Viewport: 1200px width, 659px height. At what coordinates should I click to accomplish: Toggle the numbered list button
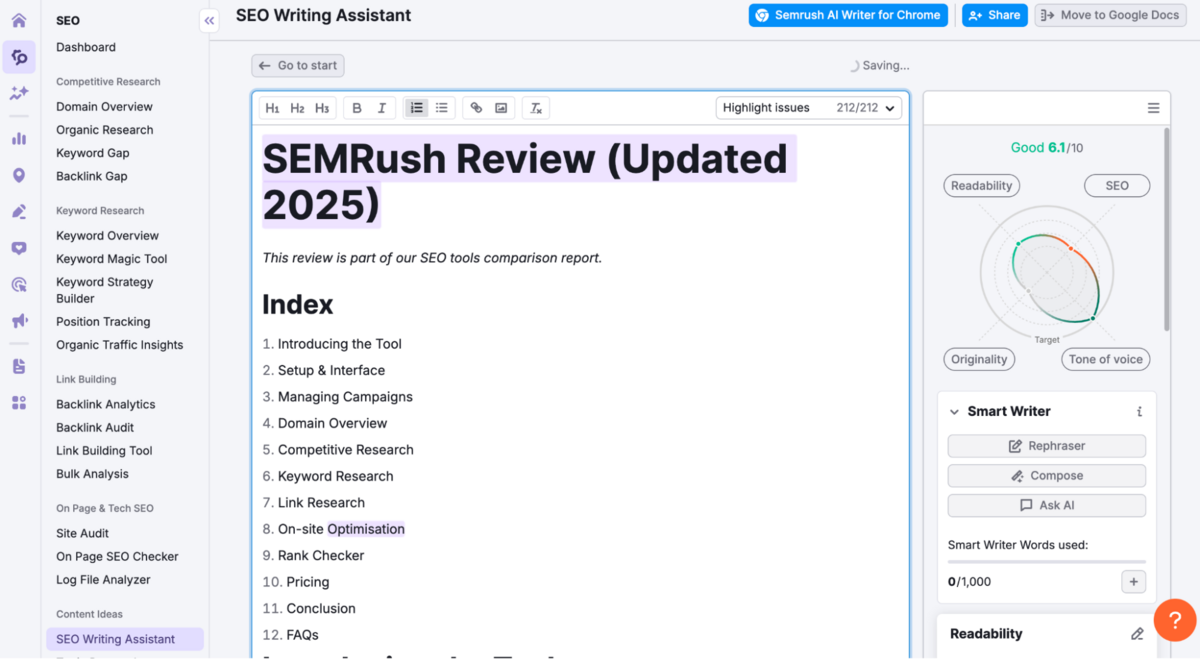(x=416, y=108)
